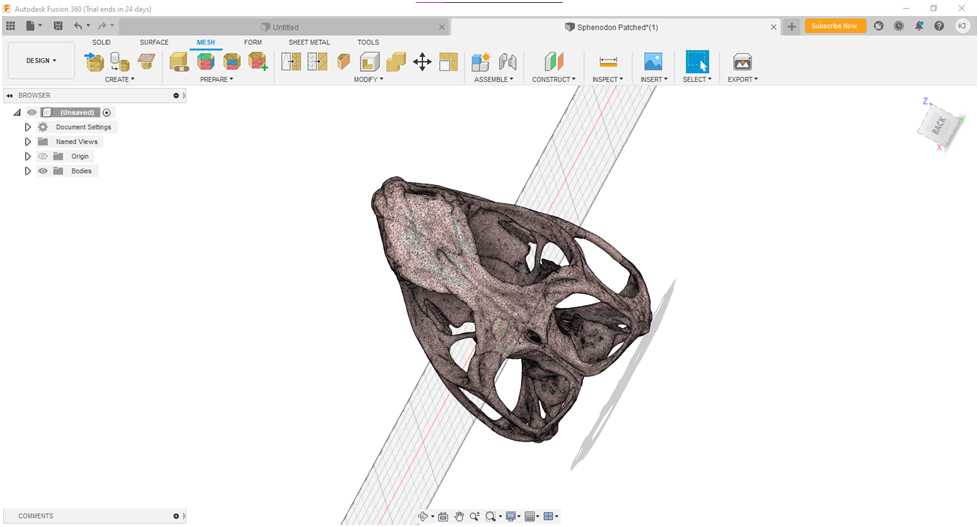The height and width of the screenshot is (527, 979).
Task: Activate the Select tool icon
Action: (697, 62)
